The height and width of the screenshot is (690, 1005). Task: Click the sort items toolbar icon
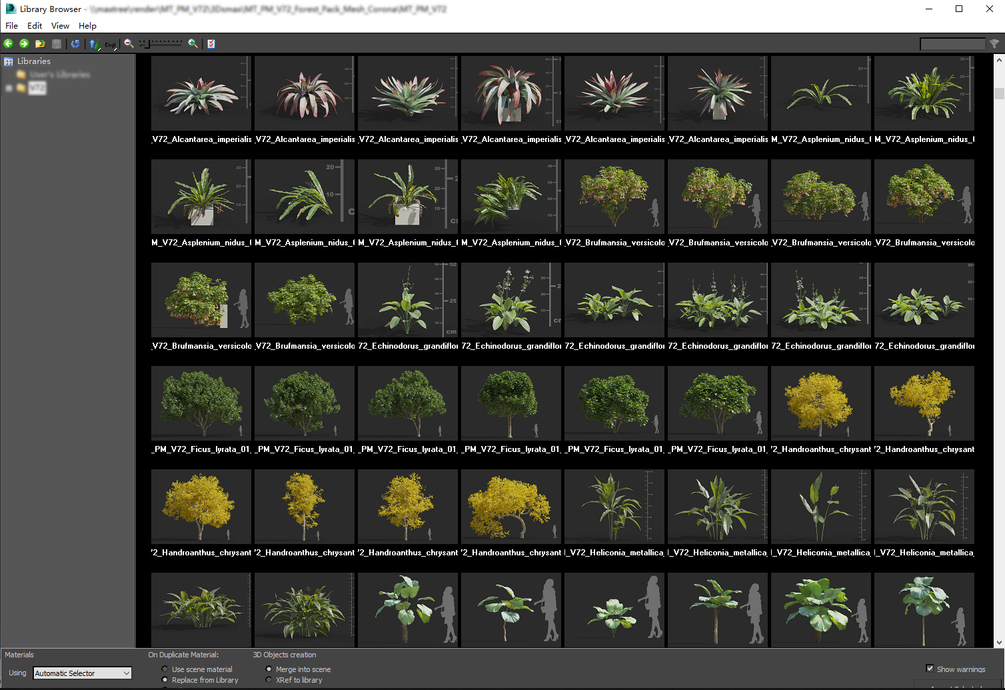pos(93,43)
